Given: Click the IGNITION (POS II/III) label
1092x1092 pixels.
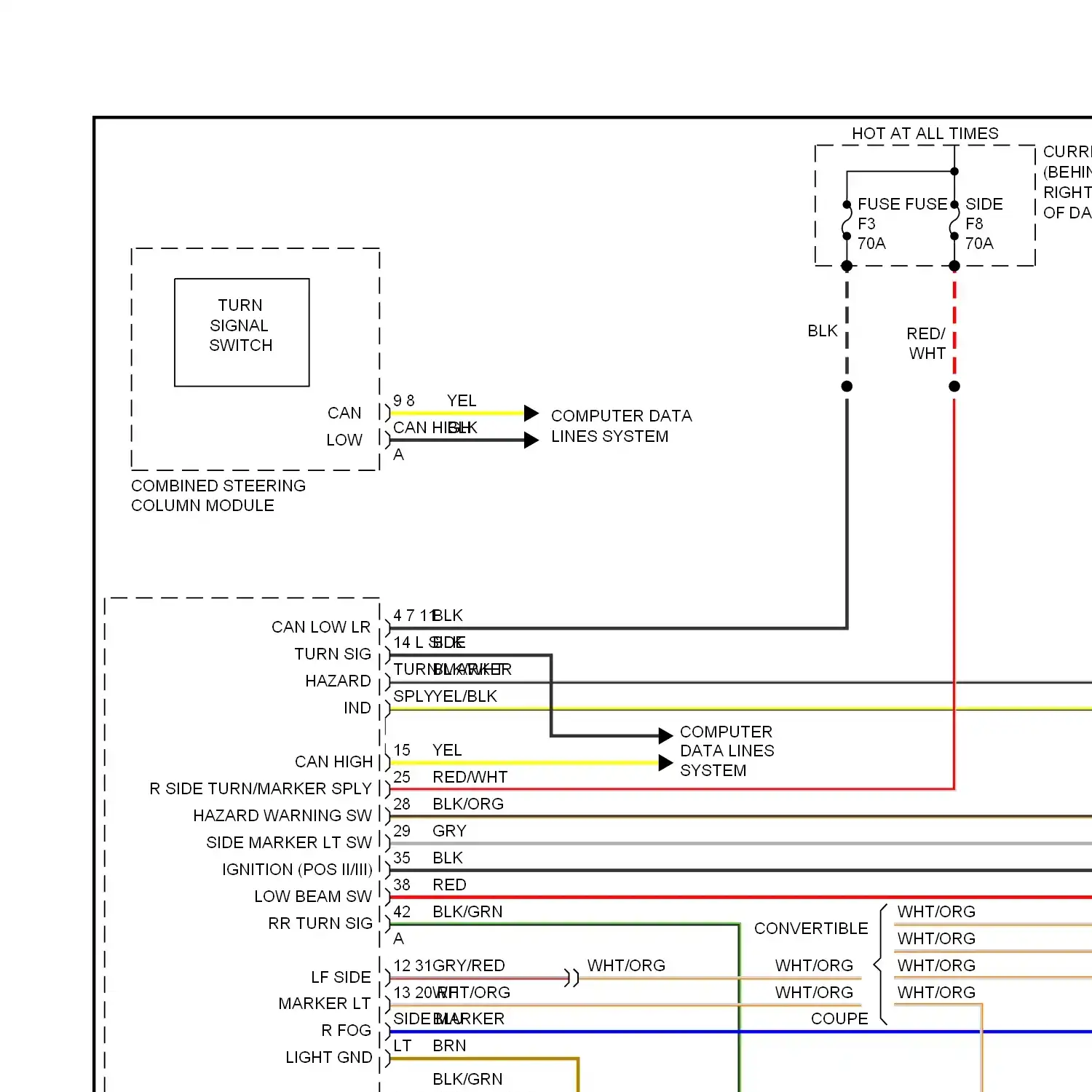Looking at the screenshot, I should 297,869.
